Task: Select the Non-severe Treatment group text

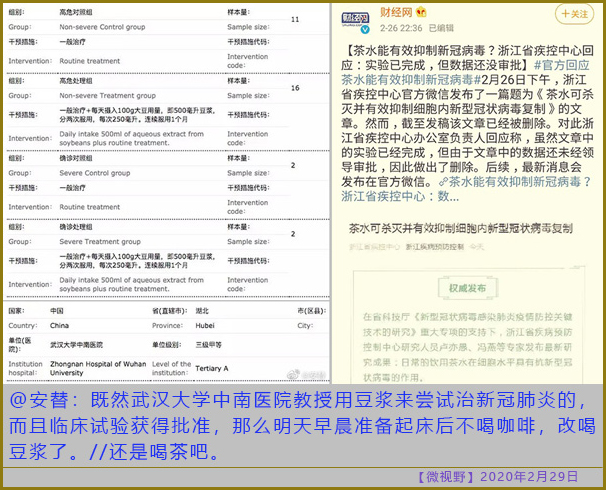Action: pyautogui.click(x=107, y=95)
